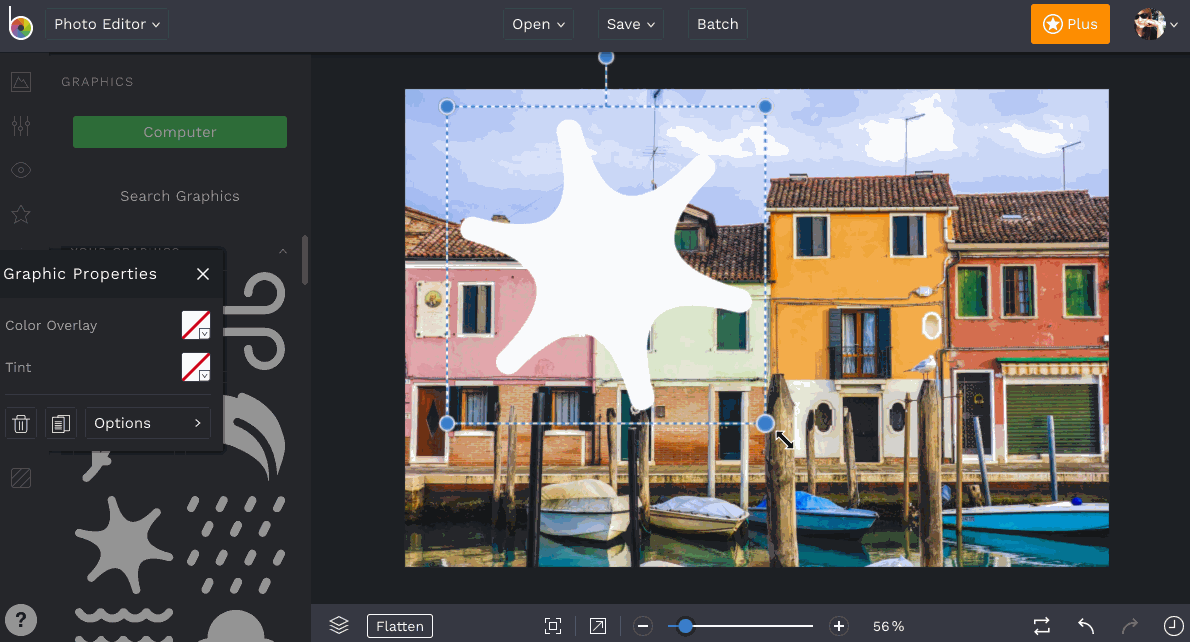Duplicate the graphic with copy icon
Viewport: 1190px width, 642px height.
click(x=61, y=424)
